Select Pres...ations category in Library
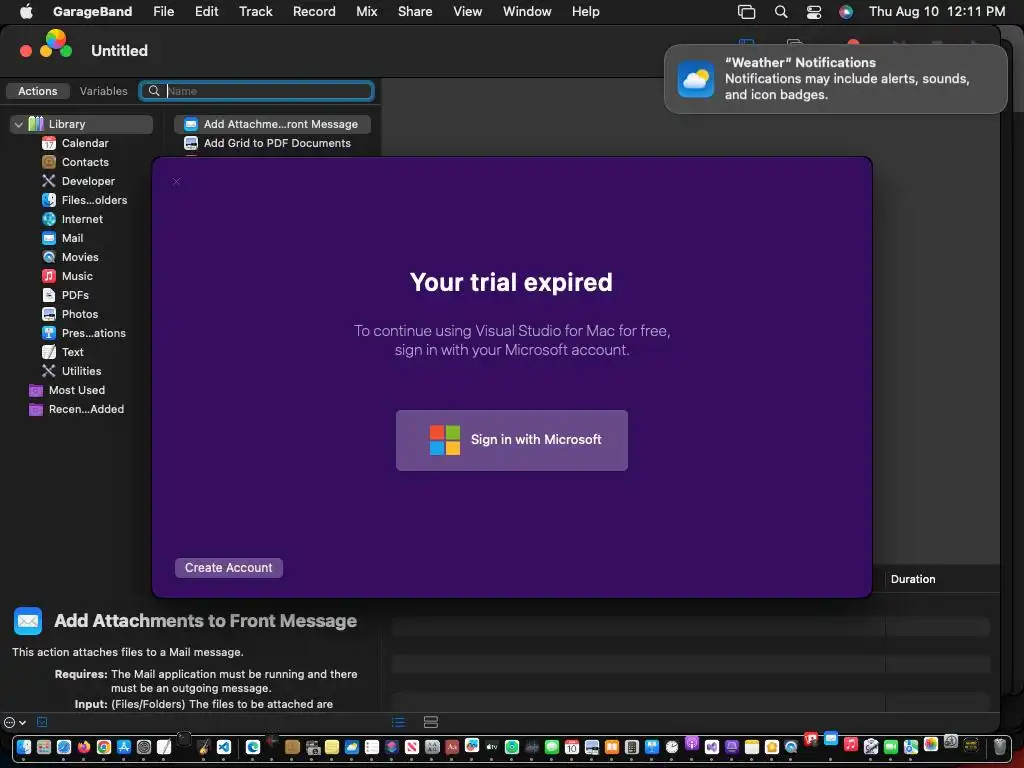Image resolution: width=1024 pixels, height=768 pixels. point(93,332)
